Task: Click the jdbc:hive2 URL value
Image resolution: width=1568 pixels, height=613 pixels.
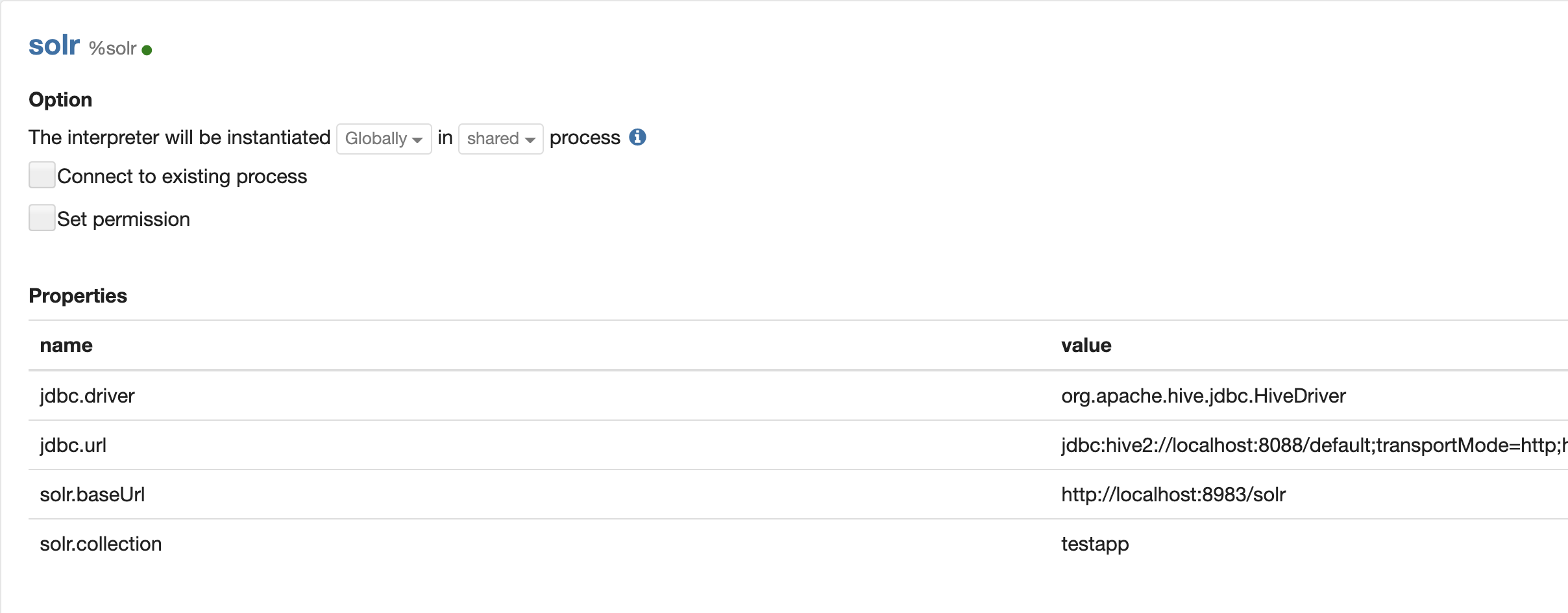Action: click(x=1311, y=445)
